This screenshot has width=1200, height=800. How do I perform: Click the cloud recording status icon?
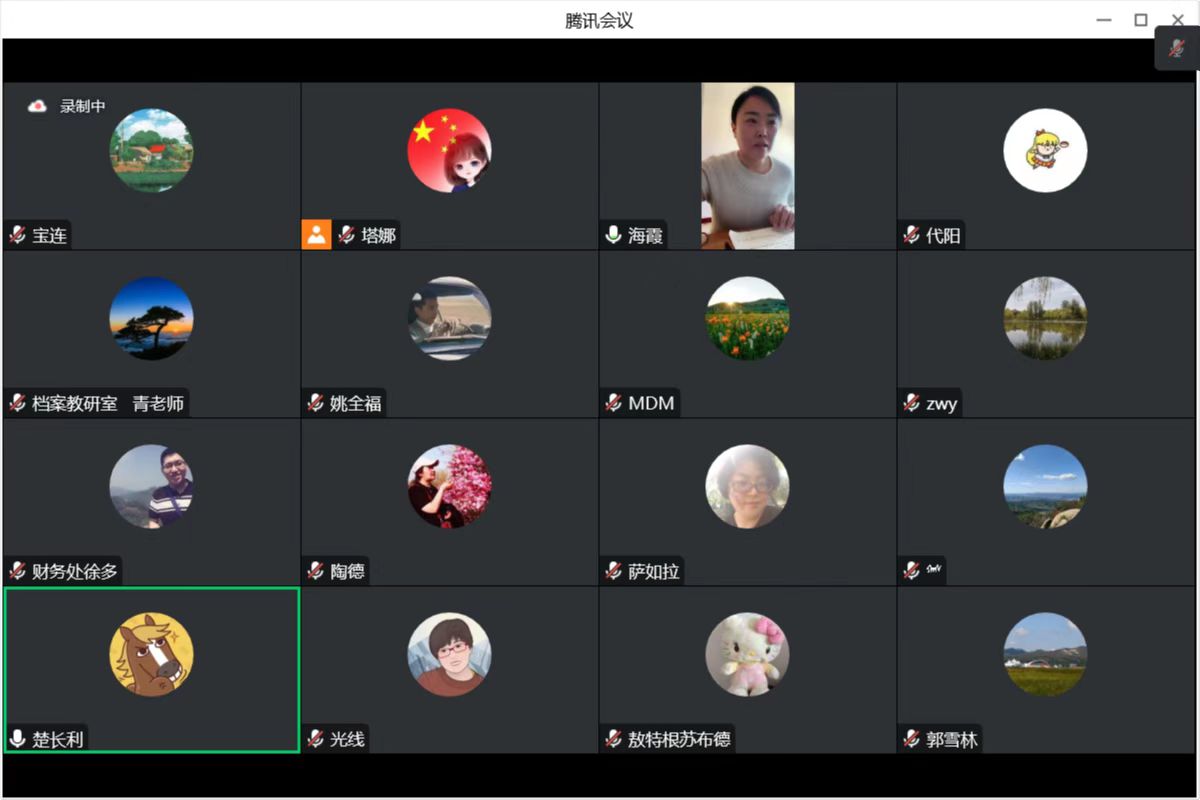37,106
